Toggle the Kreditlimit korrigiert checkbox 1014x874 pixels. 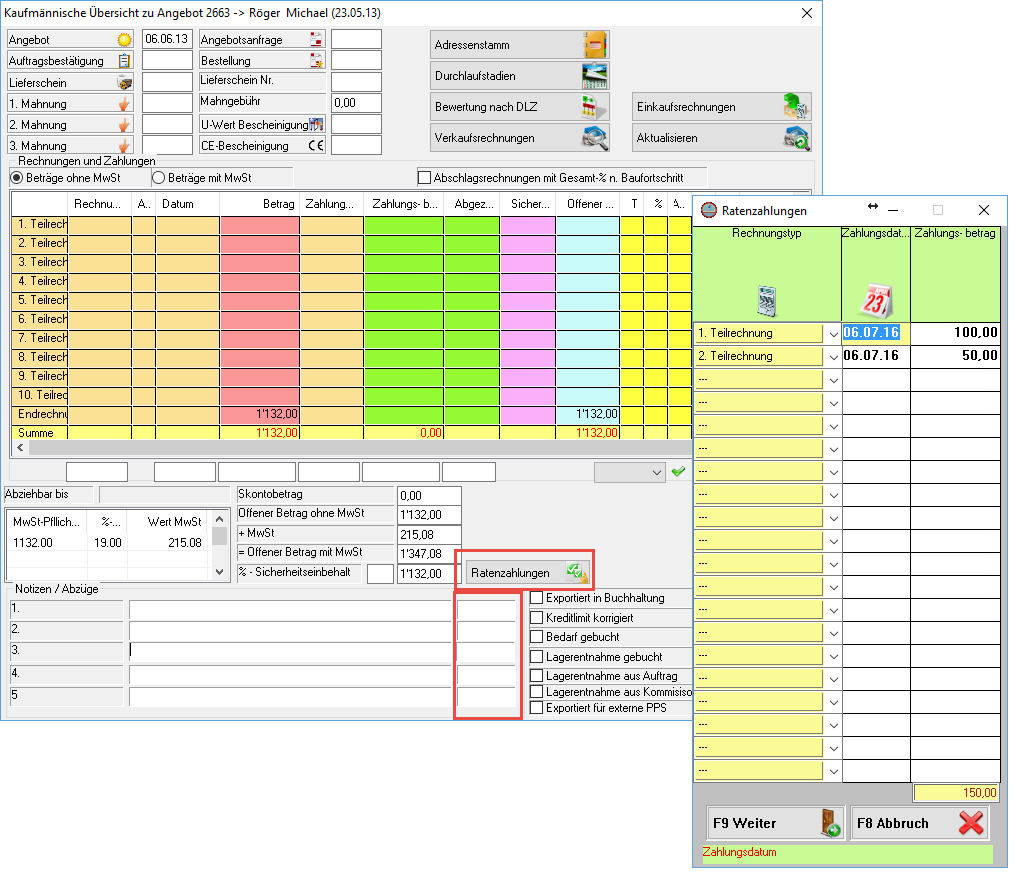pyautogui.click(x=537, y=618)
